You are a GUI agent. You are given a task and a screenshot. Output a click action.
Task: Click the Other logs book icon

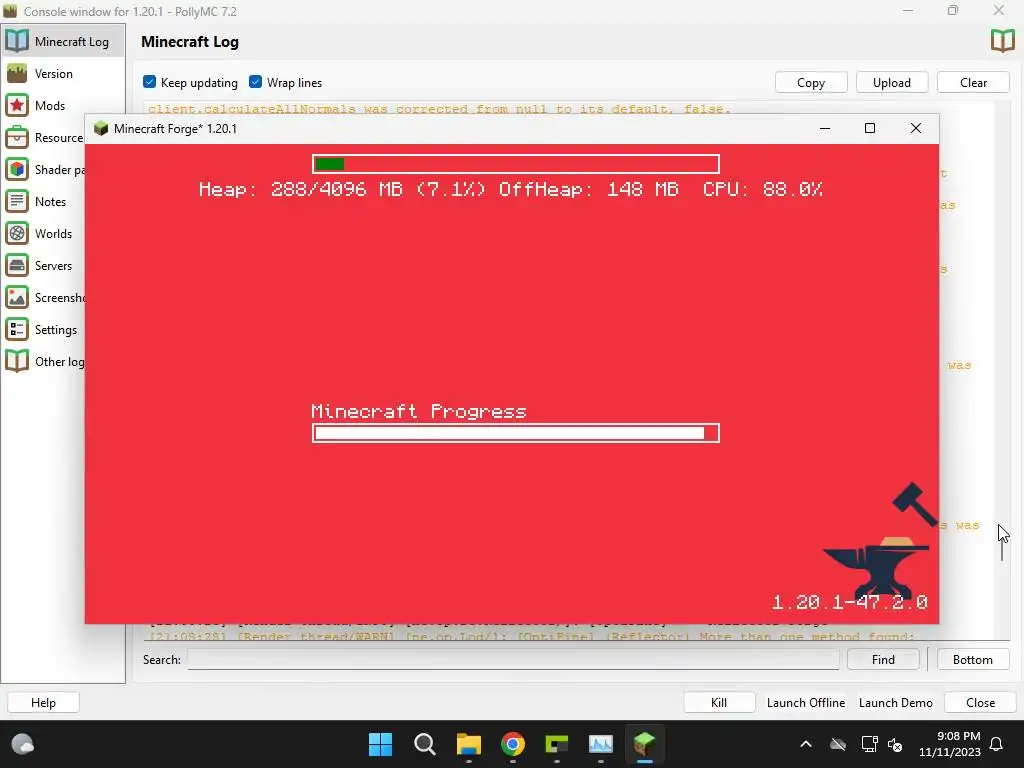(17, 361)
